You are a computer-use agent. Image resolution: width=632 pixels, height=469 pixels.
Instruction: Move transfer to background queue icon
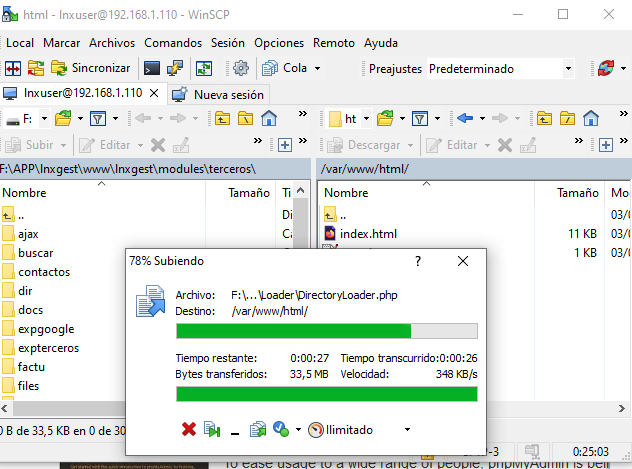coord(258,430)
